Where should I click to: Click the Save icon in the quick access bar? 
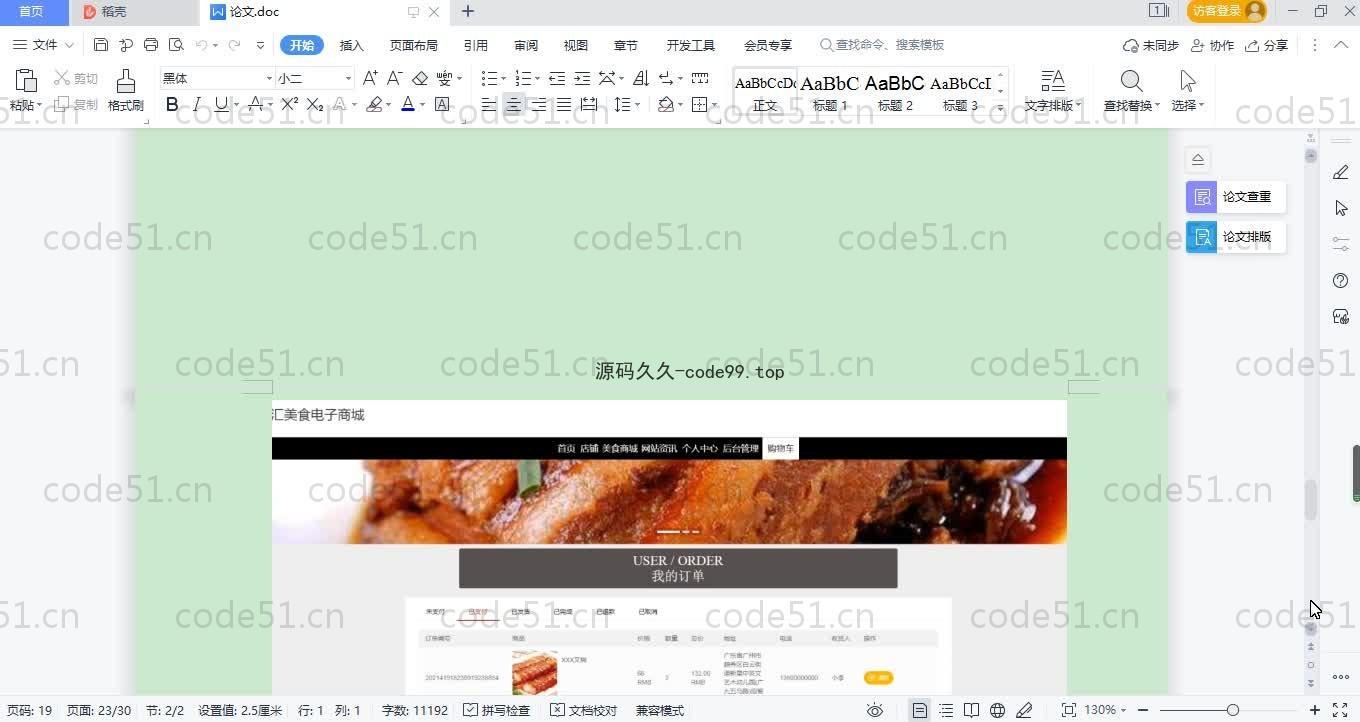coord(101,45)
